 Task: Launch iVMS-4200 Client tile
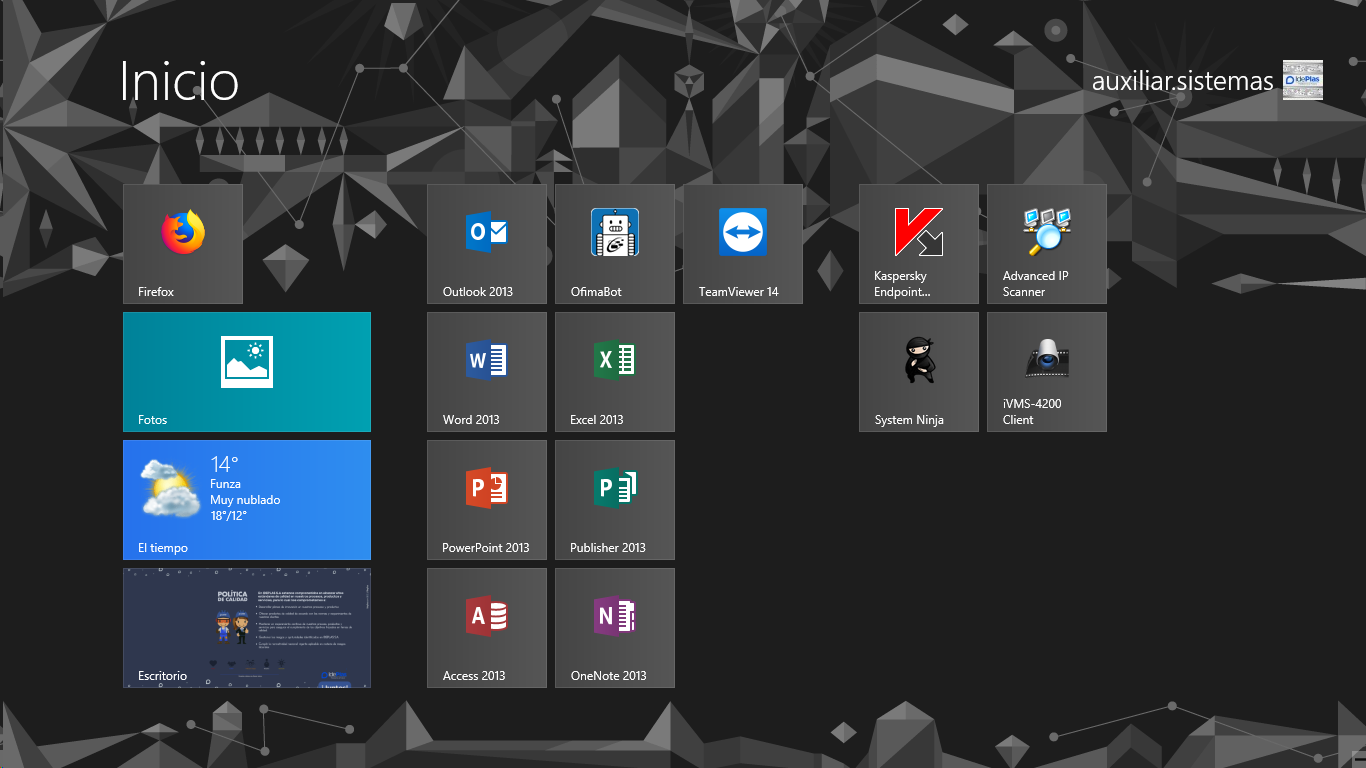pos(1047,372)
